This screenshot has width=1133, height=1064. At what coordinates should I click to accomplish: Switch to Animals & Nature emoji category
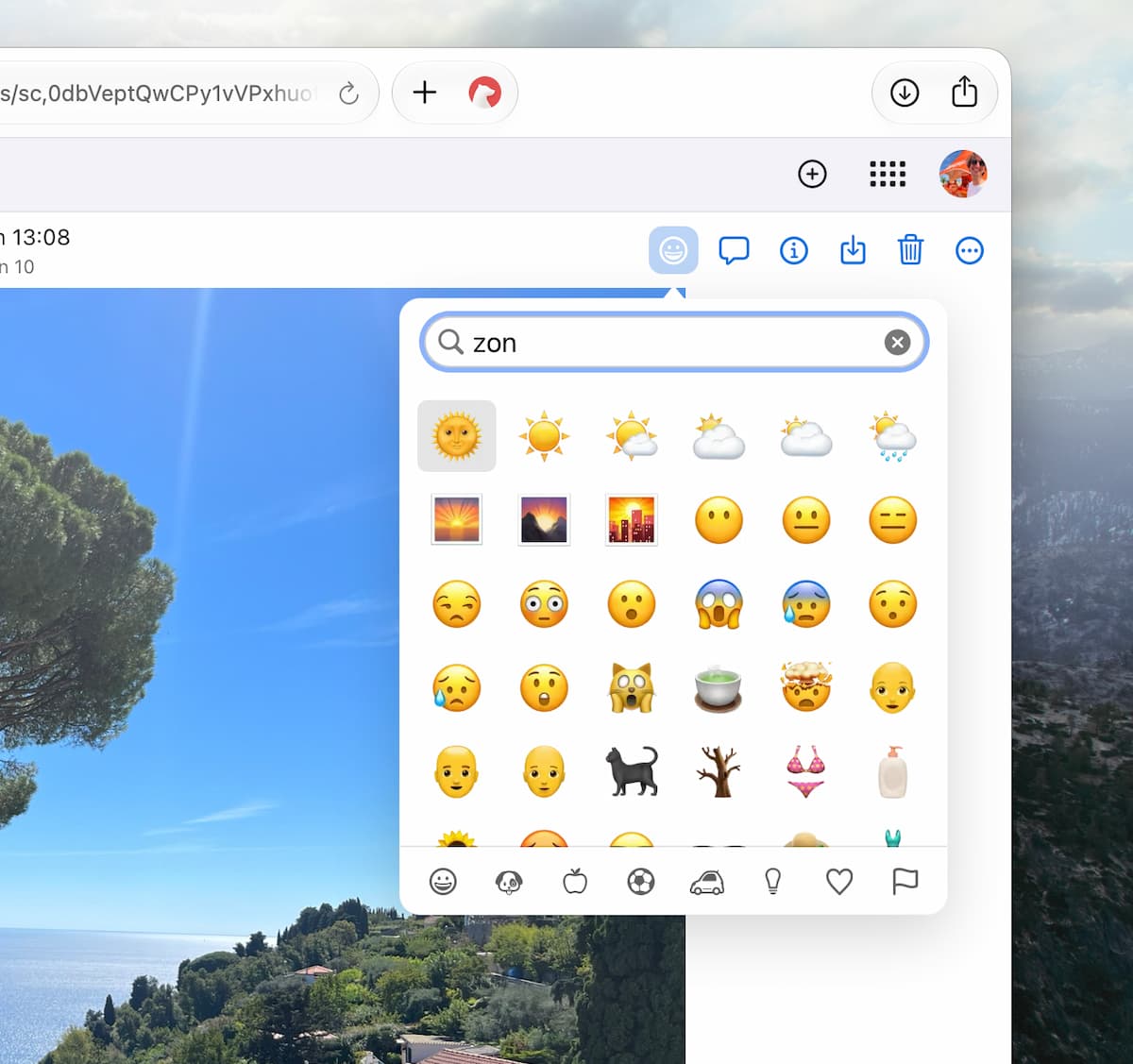[509, 882]
